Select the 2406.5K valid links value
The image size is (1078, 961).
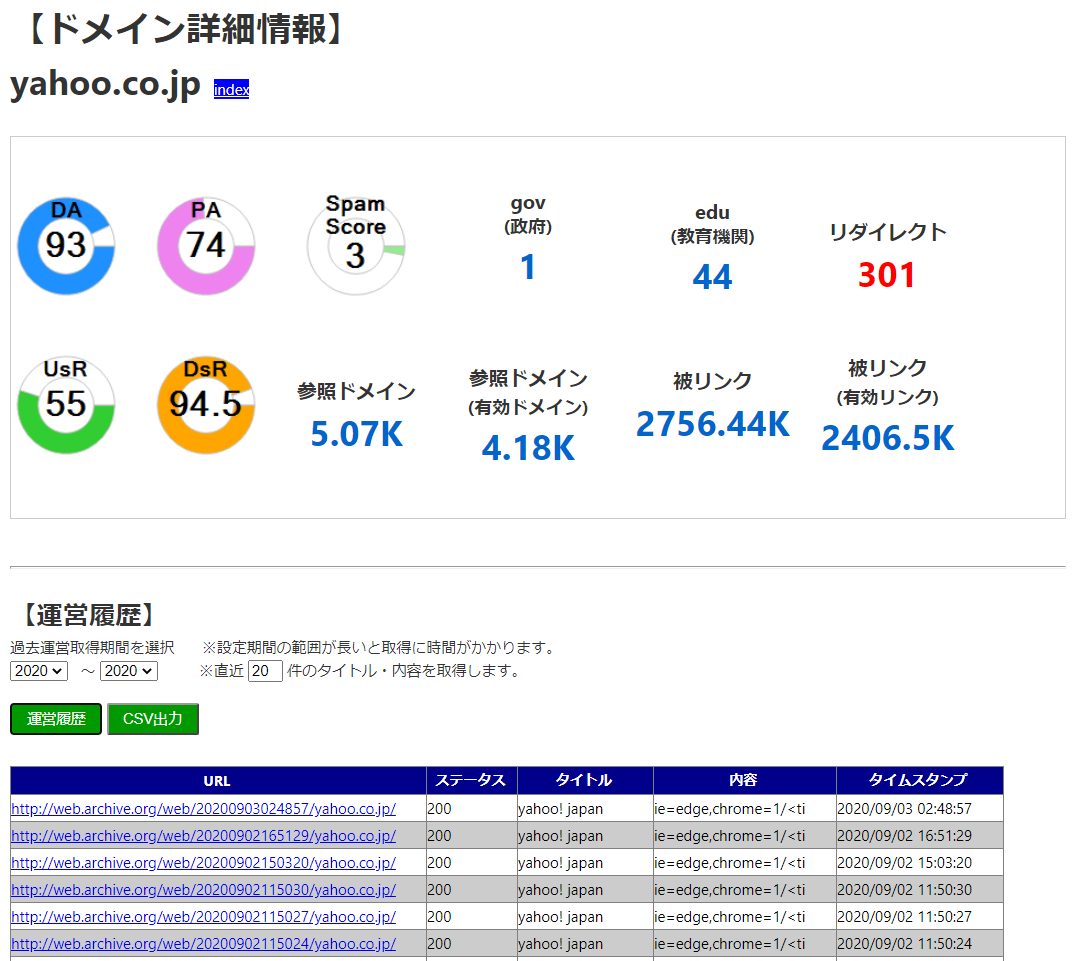click(888, 438)
